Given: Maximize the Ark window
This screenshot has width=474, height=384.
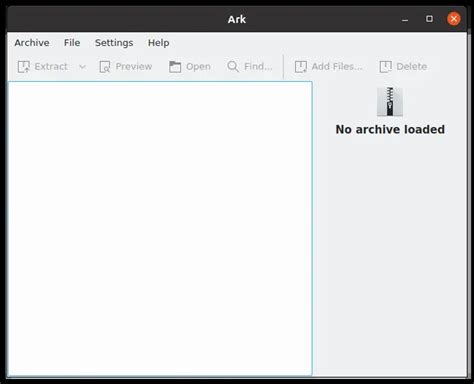Looking at the screenshot, I should [429, 19].
